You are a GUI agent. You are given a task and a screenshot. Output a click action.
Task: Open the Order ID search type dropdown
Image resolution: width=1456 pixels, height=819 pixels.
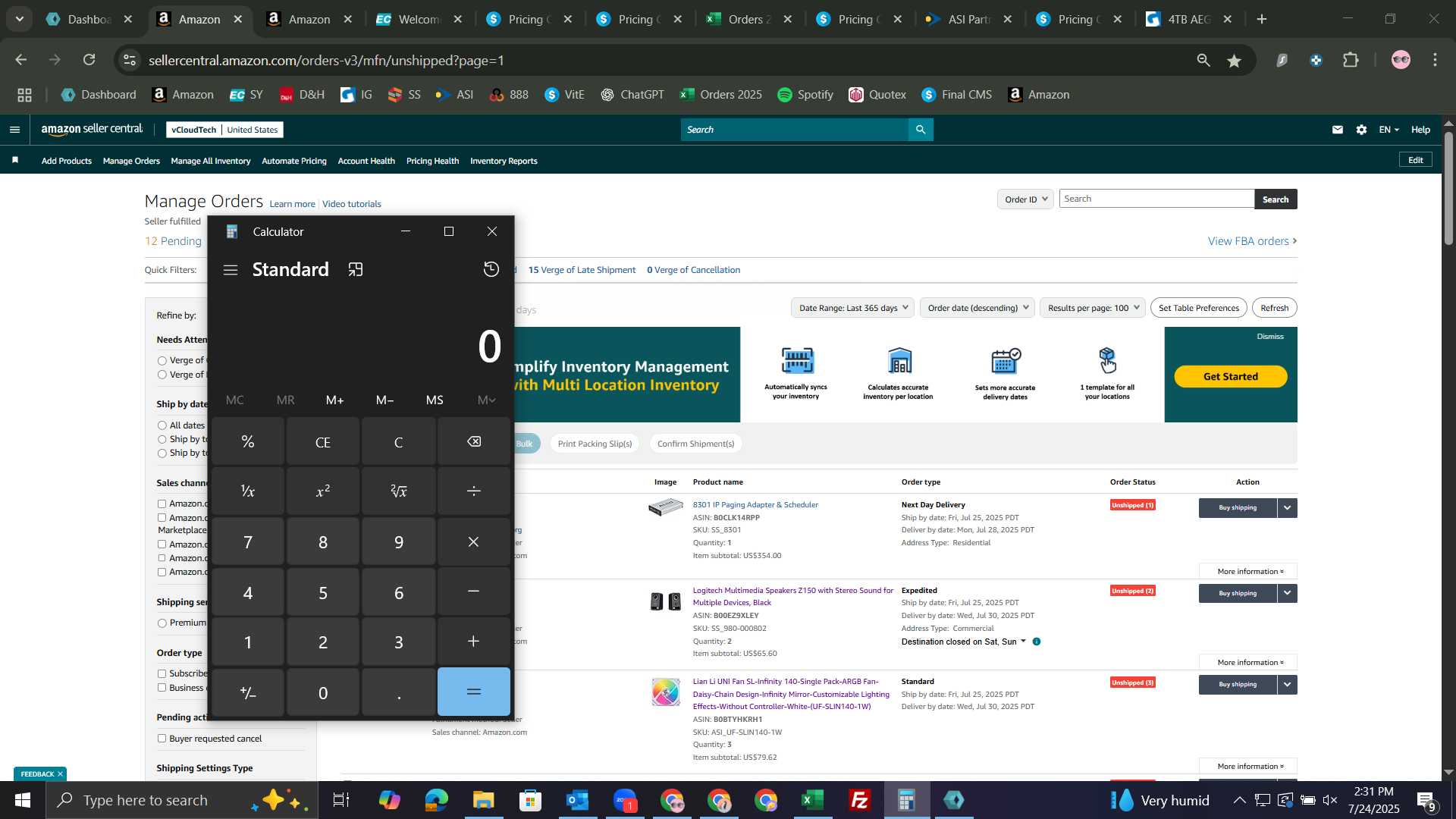tap(1025, 199)
